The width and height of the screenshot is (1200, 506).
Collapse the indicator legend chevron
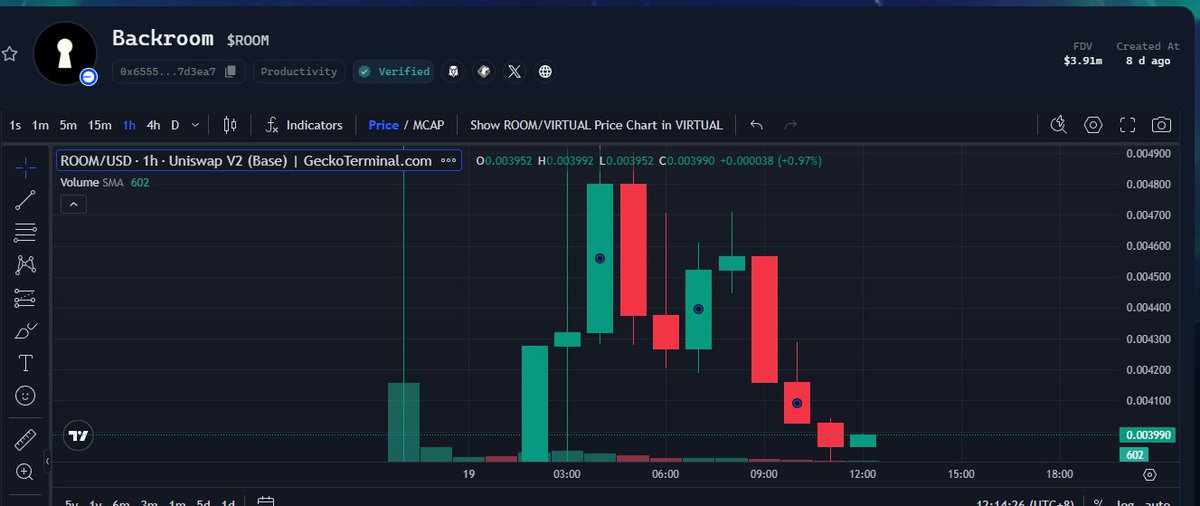(74, 204)
